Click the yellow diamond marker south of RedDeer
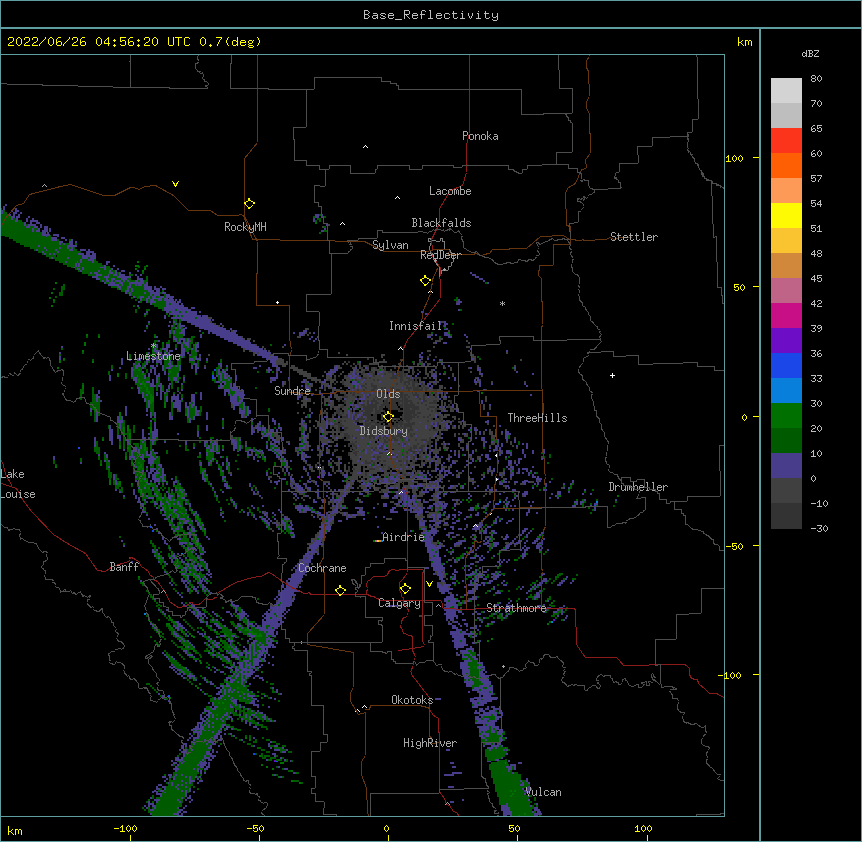862x842 pixels. [426, 281]
